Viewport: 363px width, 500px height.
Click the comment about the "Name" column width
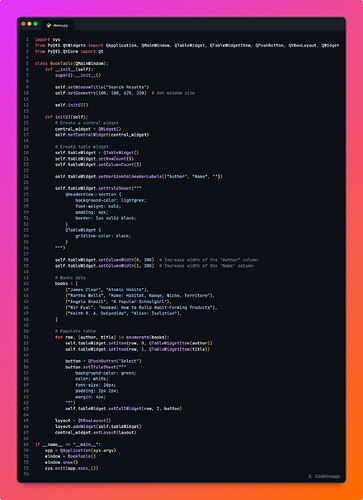click(x=206, y=266)
